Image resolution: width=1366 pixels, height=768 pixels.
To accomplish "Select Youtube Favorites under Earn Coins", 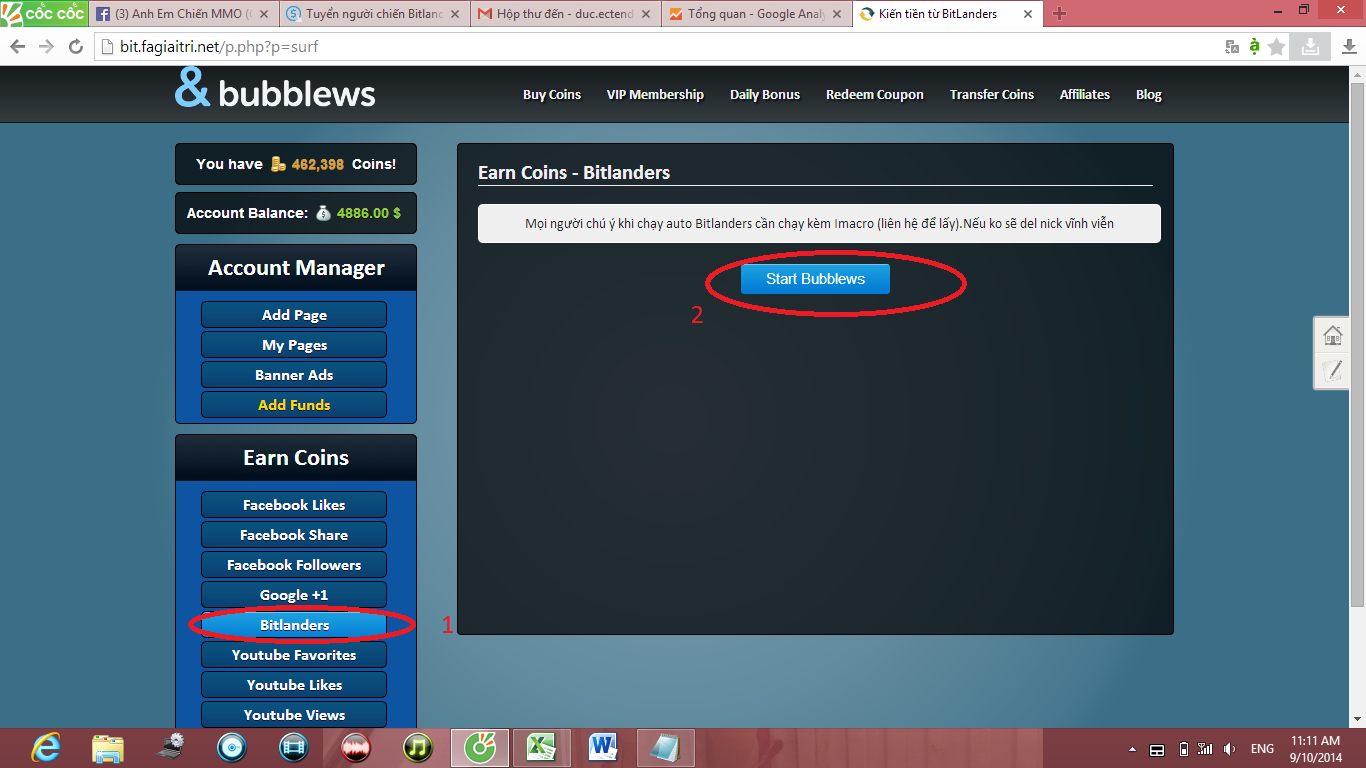I will click(x=294, y=655).
